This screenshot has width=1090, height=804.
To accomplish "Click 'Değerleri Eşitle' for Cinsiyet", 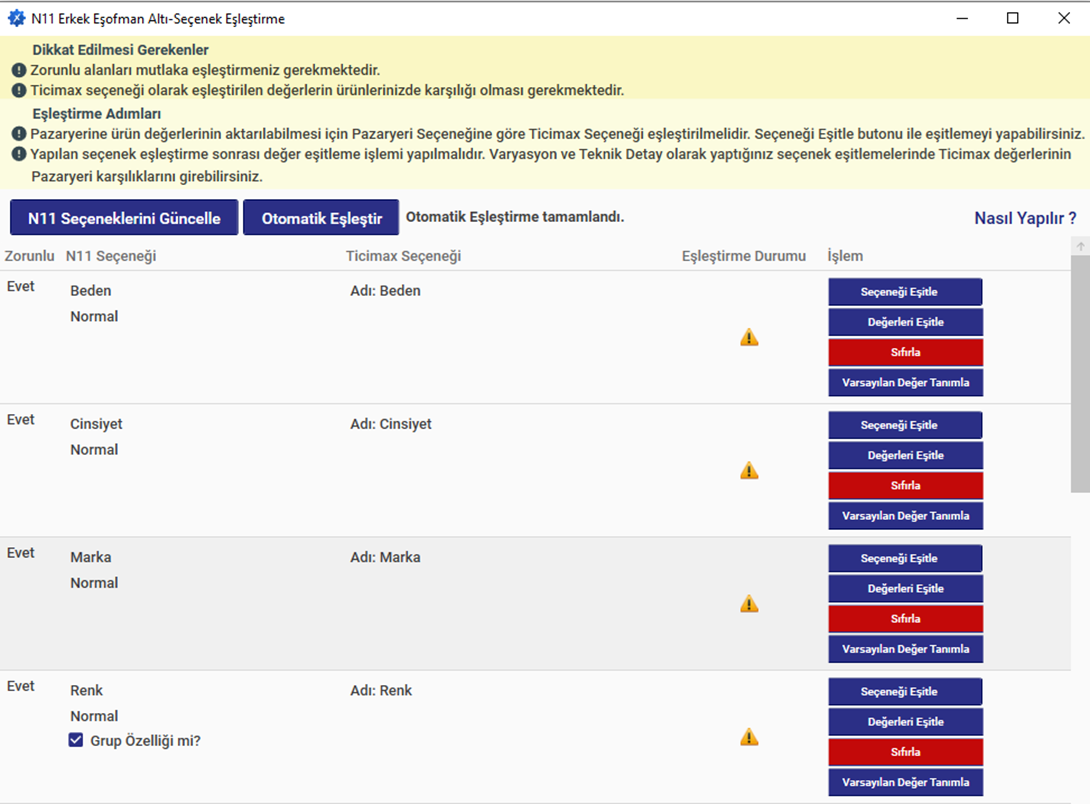I will [905, 456].
